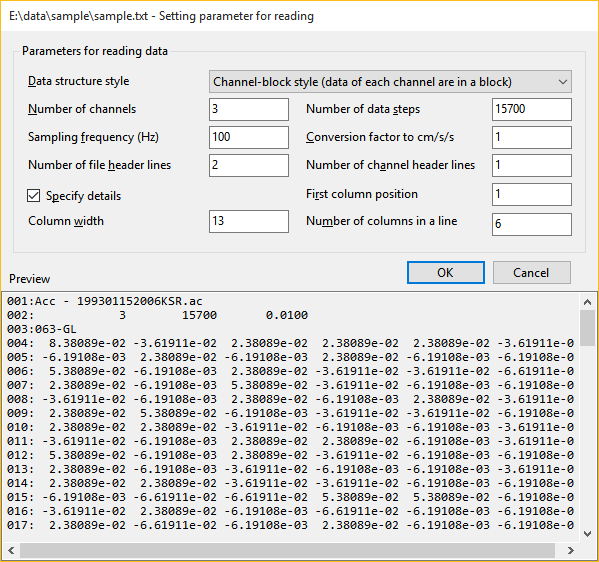This screenshot has height=562, width=599.
Task: Click the Cancel button
Action: coord(532,272)
